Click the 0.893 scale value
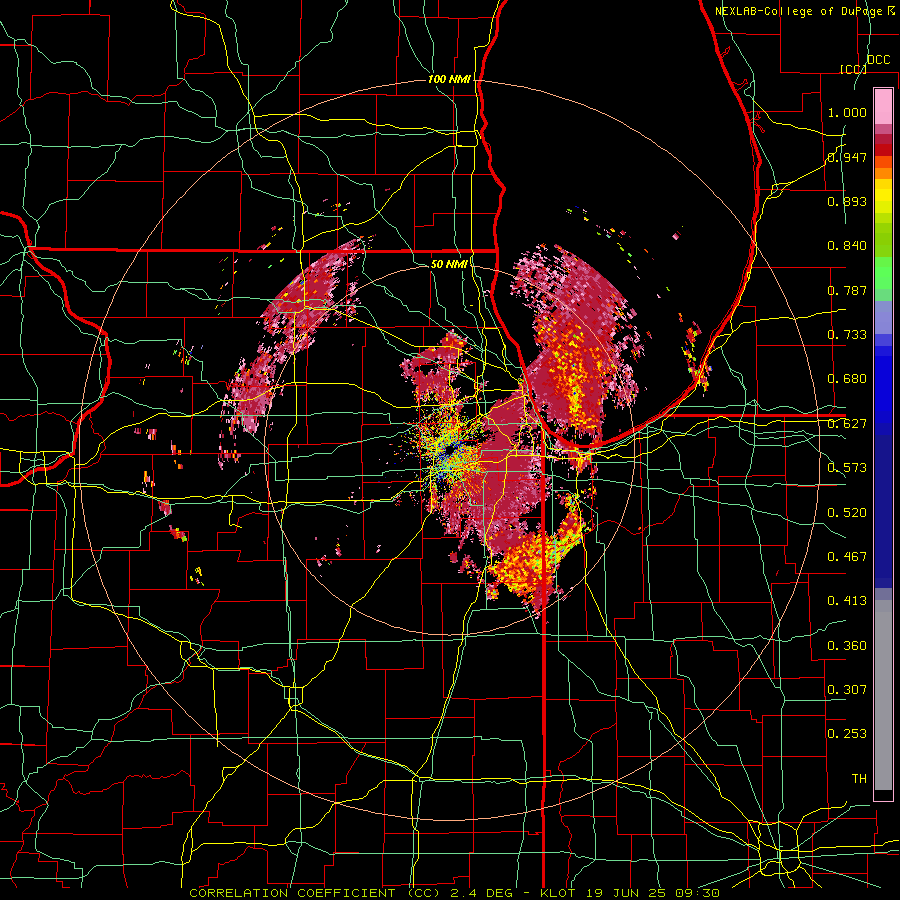The height and width of the screenshot is (900, 900). pos(847,201)
